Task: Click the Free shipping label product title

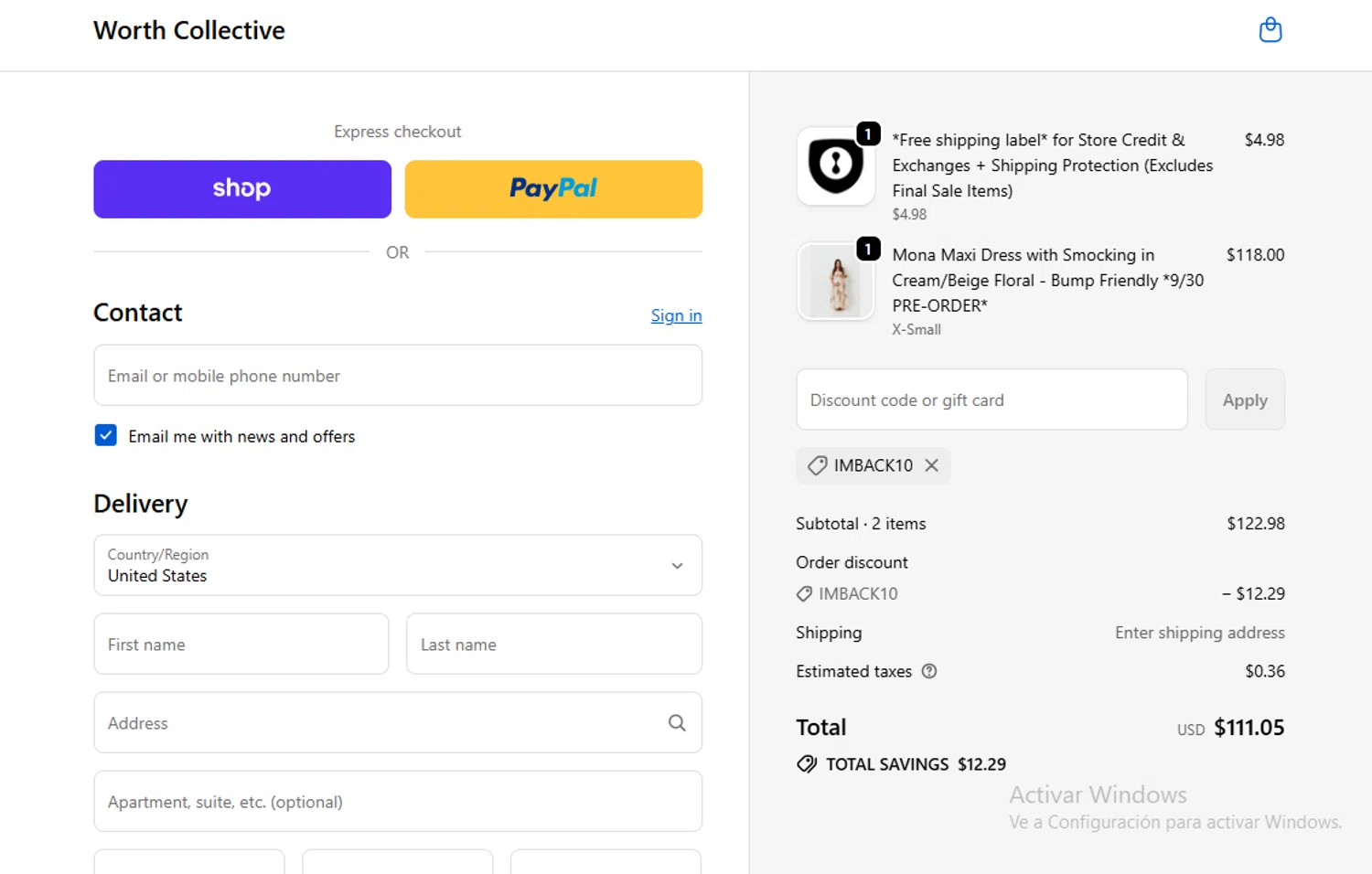Action: (1053, 165)
